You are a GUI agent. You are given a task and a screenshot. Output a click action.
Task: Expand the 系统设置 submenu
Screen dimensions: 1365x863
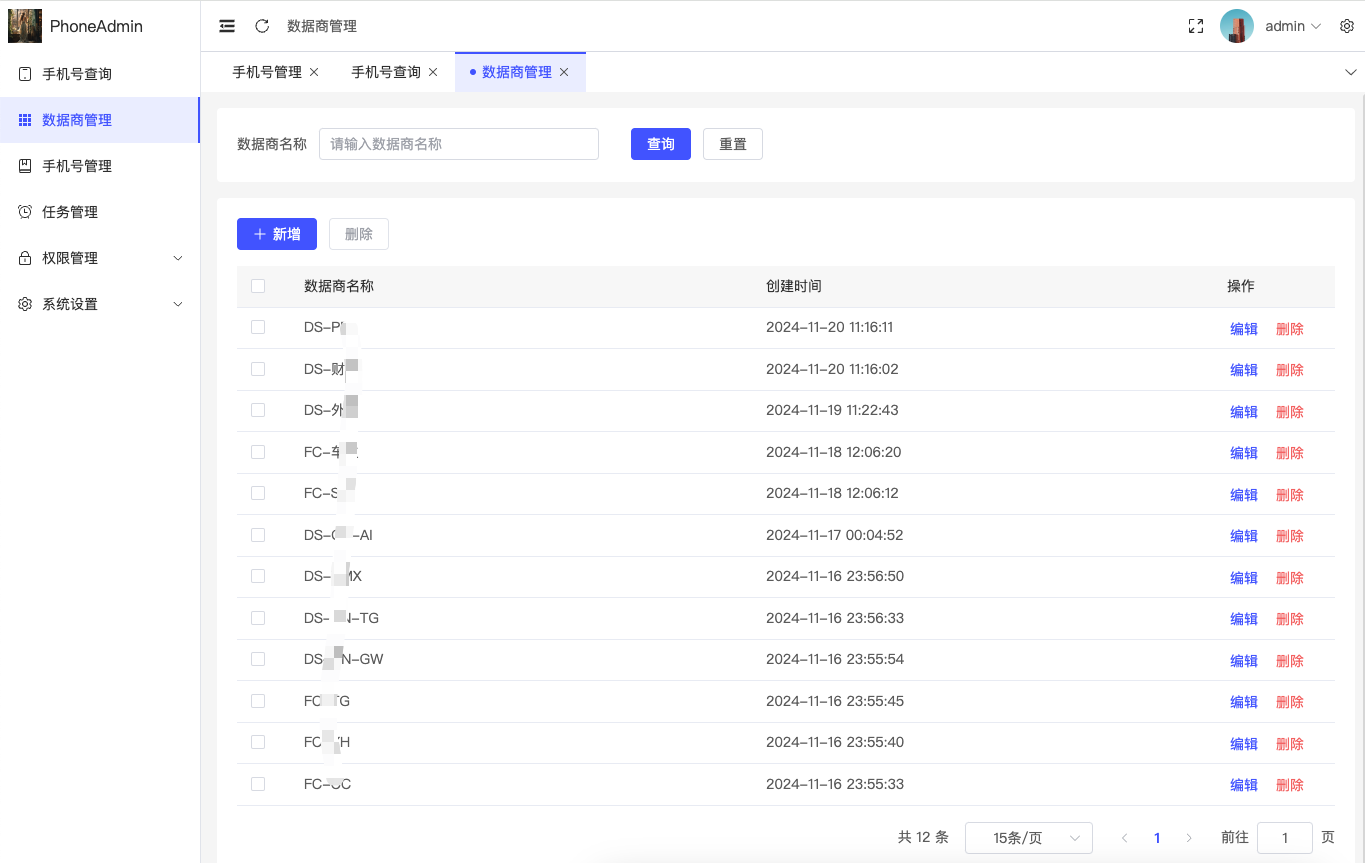pos(178,304)
